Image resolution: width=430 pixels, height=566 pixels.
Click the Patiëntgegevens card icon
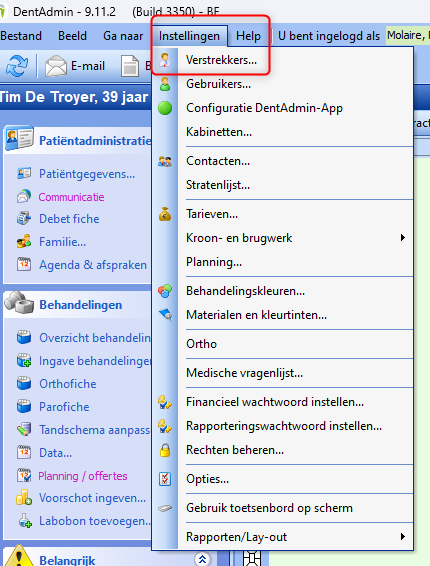coord(24,174)
